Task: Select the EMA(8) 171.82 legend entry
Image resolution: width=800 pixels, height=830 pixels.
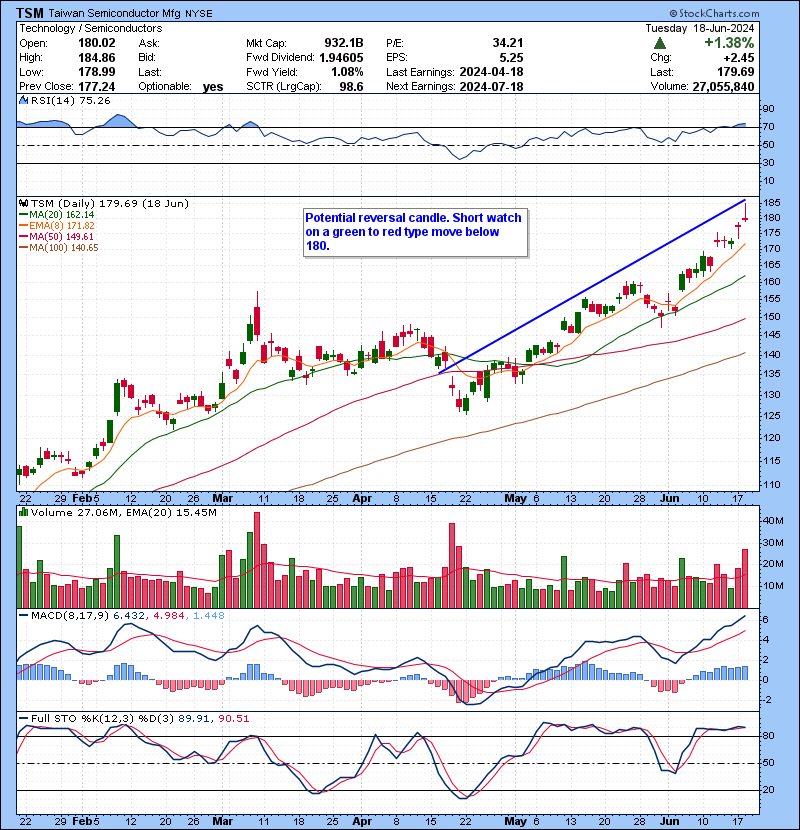Action: pyautogui.click(x=56, y=225)
